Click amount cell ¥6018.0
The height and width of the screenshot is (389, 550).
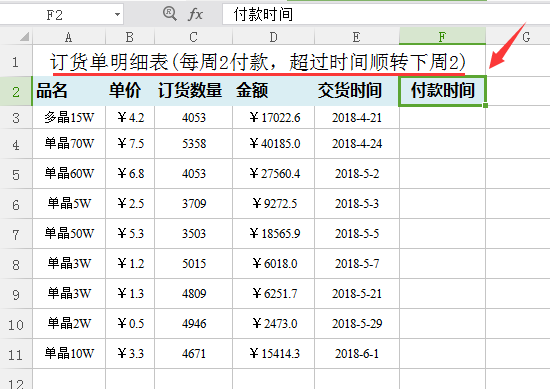[273, 264]
